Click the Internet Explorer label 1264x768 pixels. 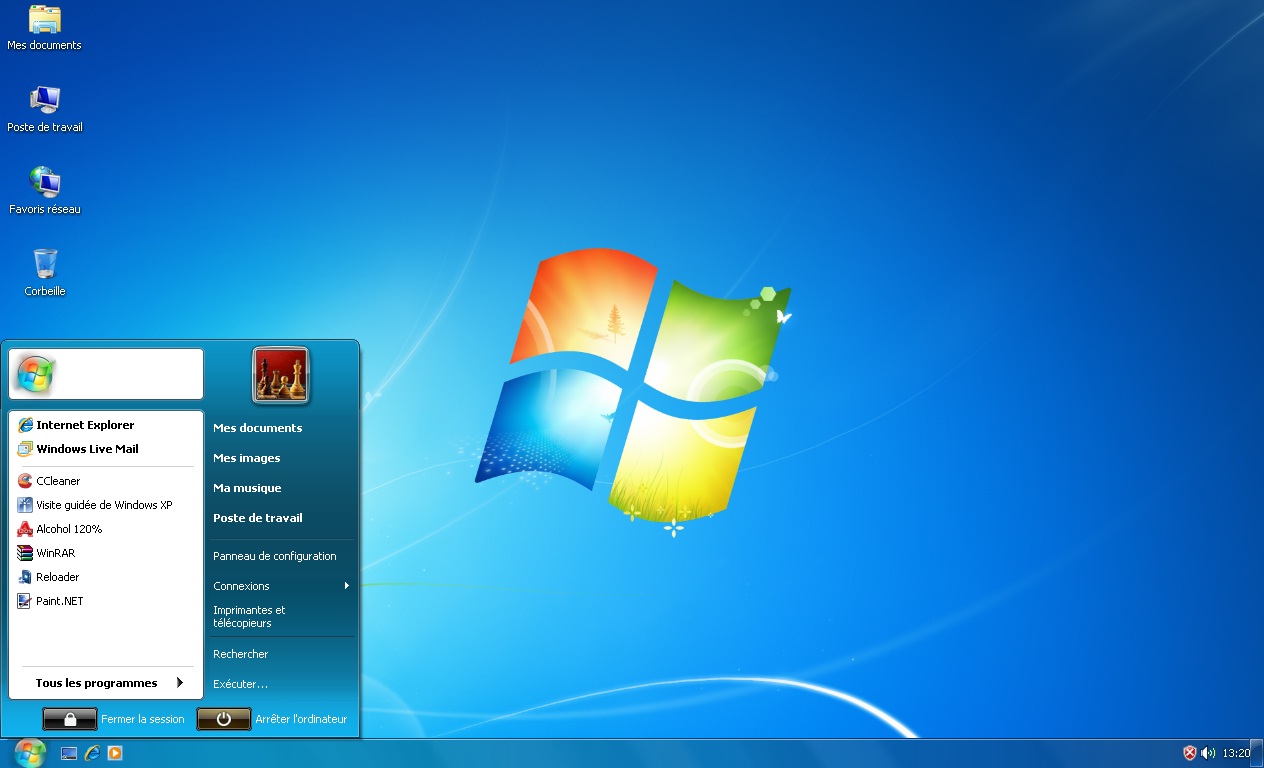[85, 425]
